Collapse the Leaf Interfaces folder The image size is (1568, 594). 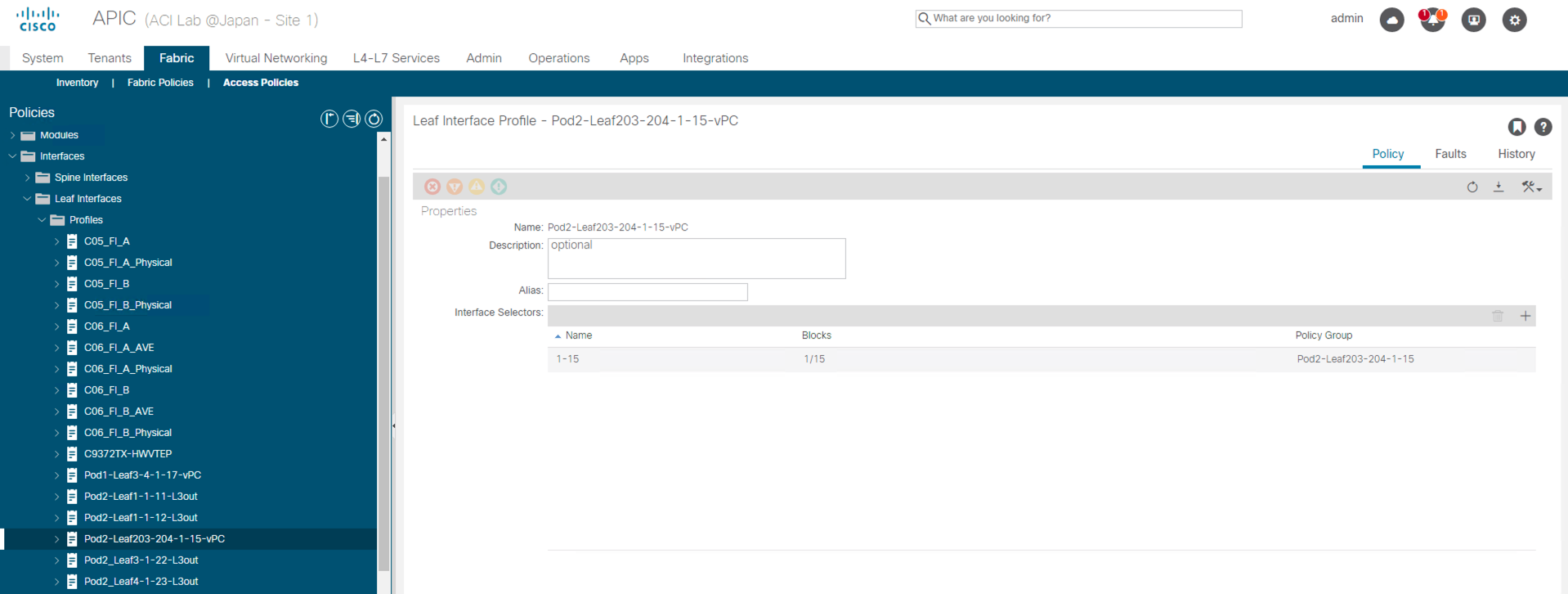pyautogui.click(x=27, y=199)
